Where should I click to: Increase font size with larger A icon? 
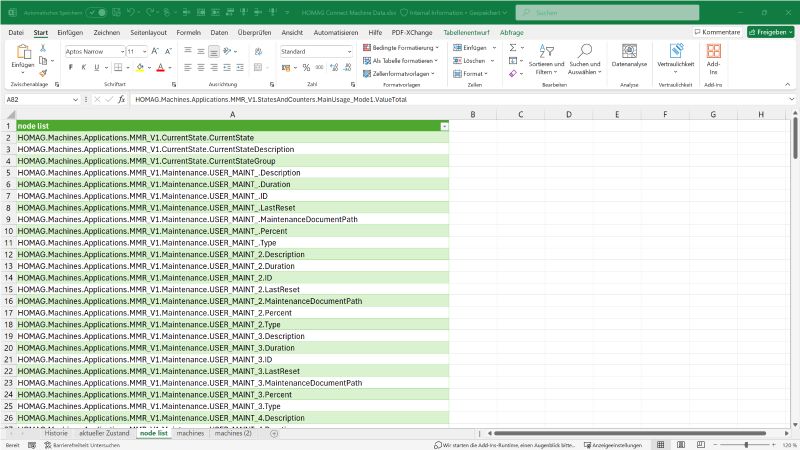click(155, 52)
